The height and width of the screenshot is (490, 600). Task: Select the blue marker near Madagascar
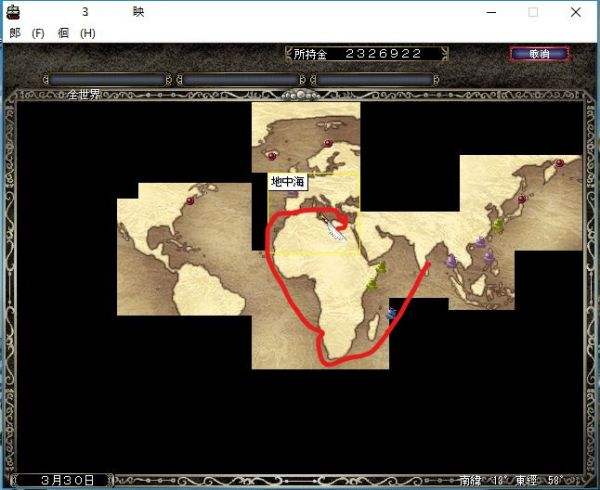392,313
